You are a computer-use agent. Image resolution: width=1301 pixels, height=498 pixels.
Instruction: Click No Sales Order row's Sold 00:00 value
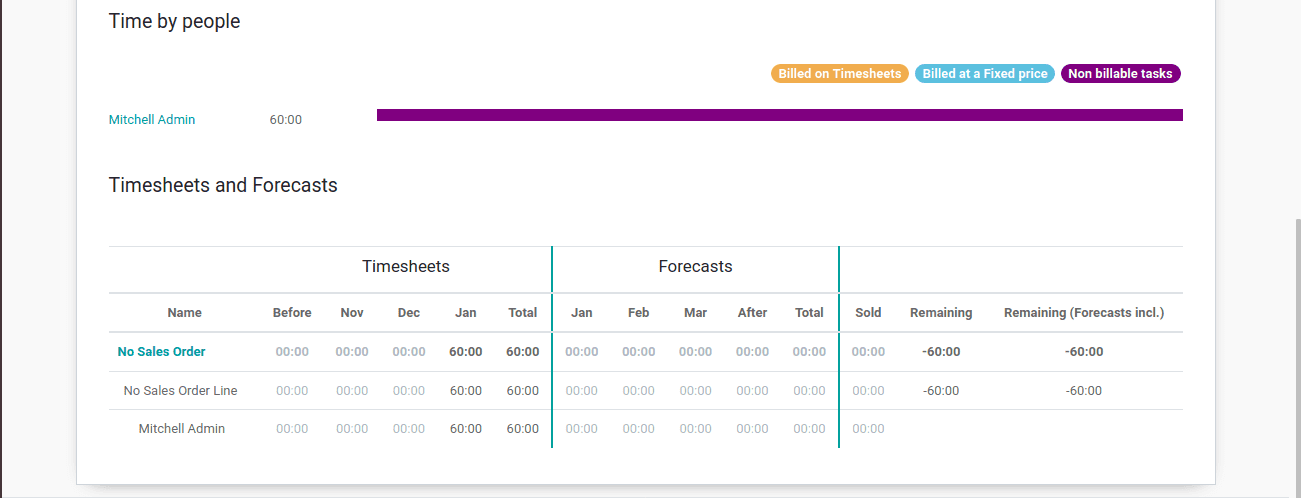(x=869, y=352)
